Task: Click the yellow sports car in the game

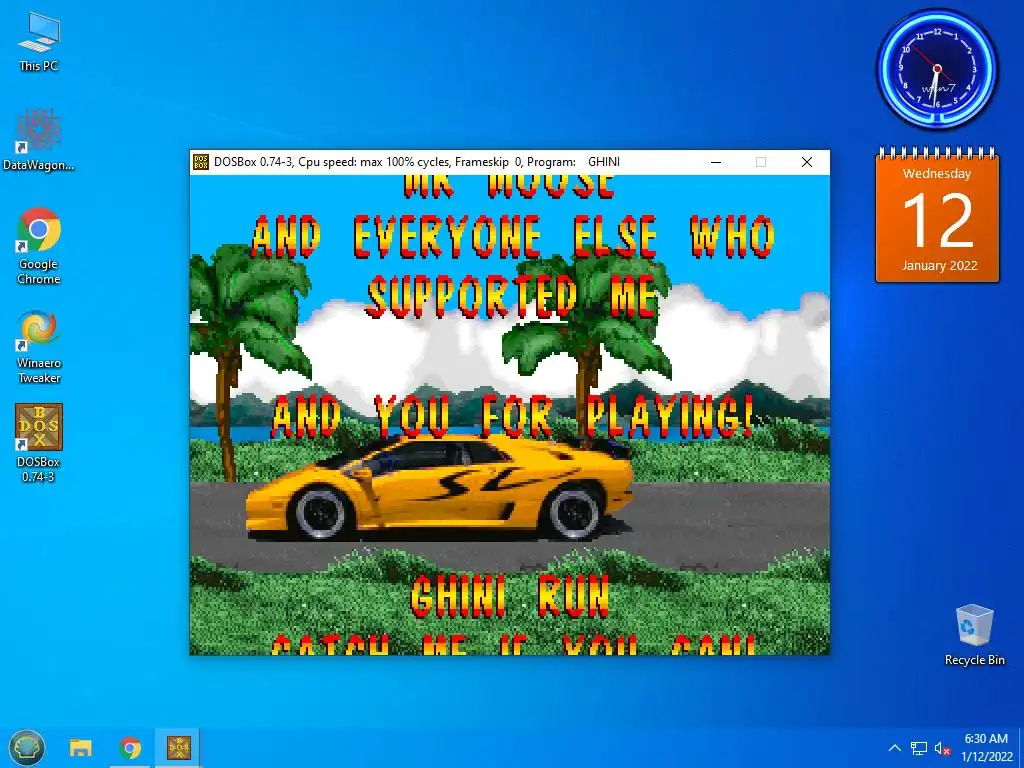Action: (439, 488)
